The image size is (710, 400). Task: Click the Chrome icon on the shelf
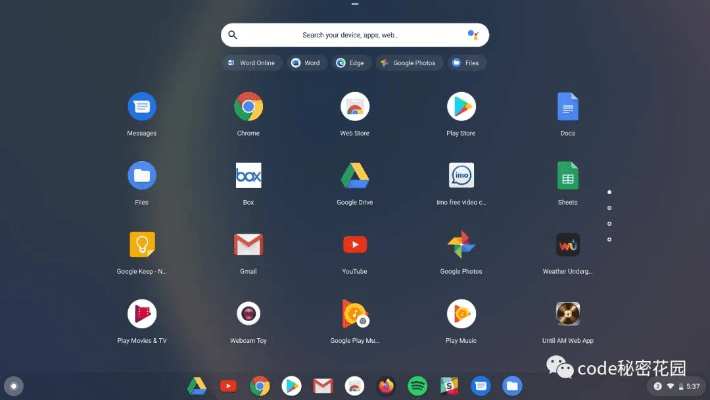(x=260, y=386)
